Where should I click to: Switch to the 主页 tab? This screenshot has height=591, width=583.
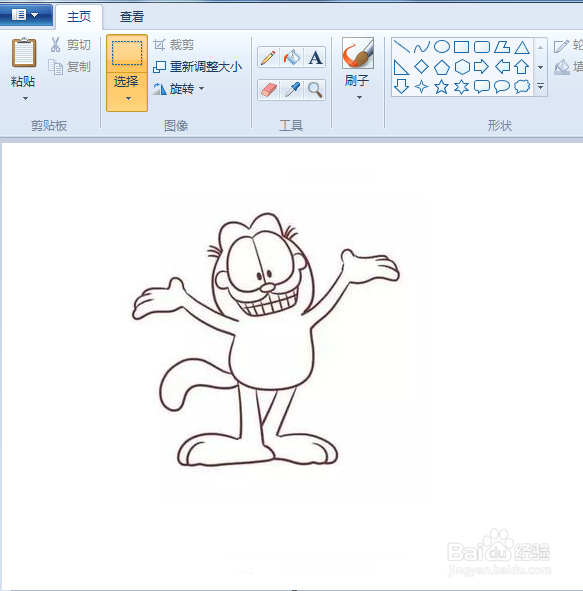point(79,17)
